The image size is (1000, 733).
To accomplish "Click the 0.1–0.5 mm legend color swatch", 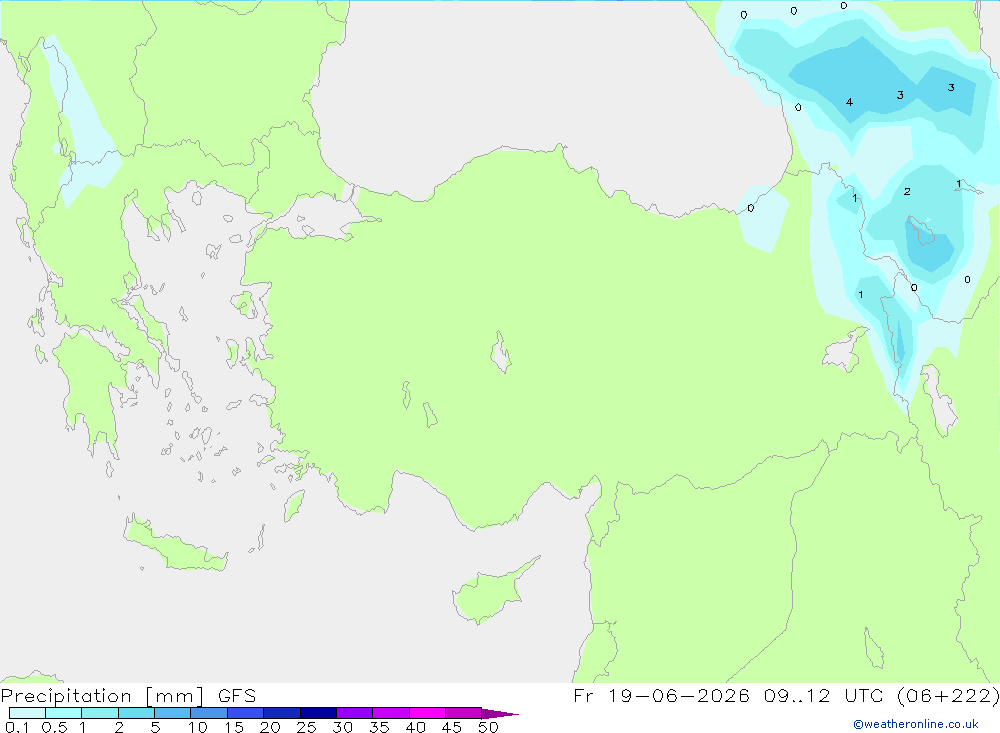I will (27, 713).
